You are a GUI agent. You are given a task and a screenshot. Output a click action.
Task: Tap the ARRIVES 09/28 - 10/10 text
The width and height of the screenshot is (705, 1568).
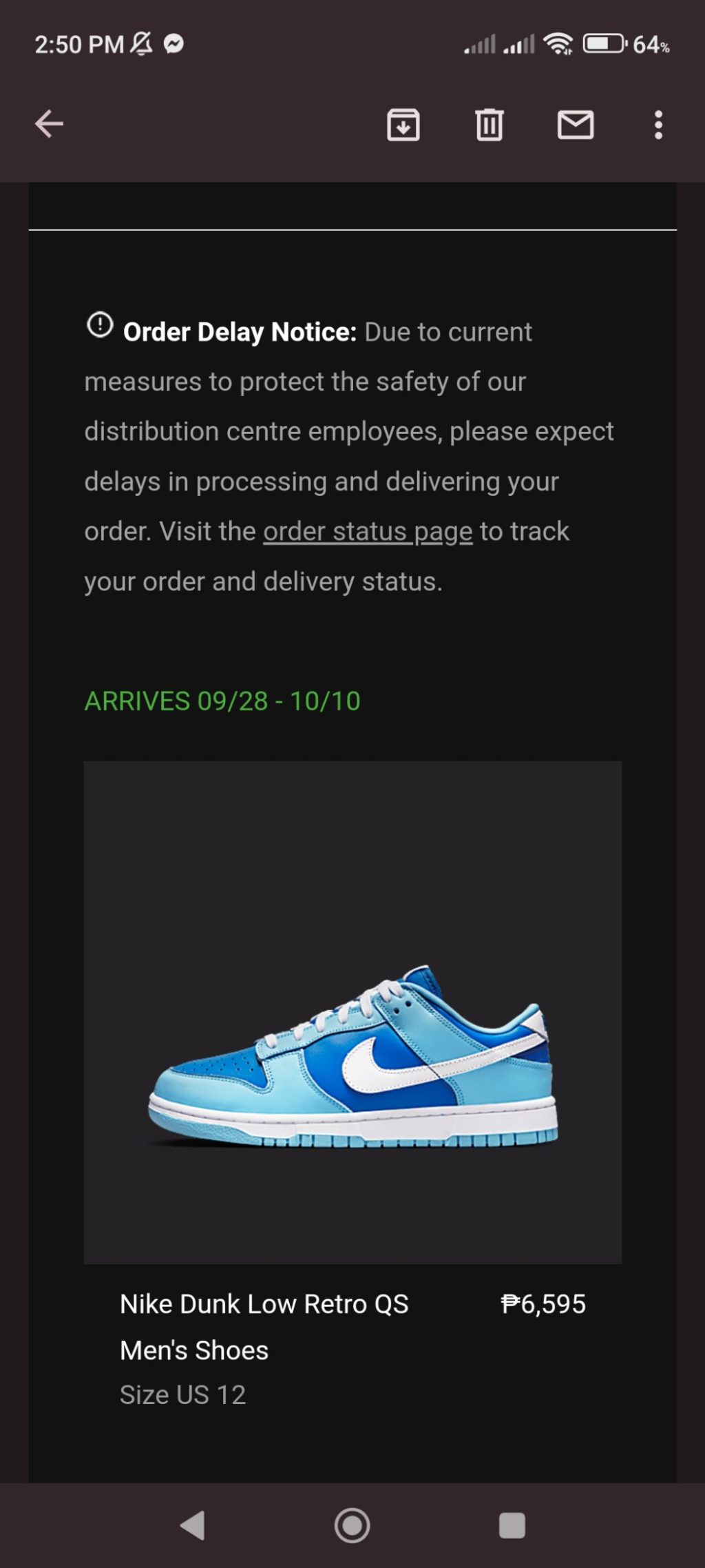[222, 701]
